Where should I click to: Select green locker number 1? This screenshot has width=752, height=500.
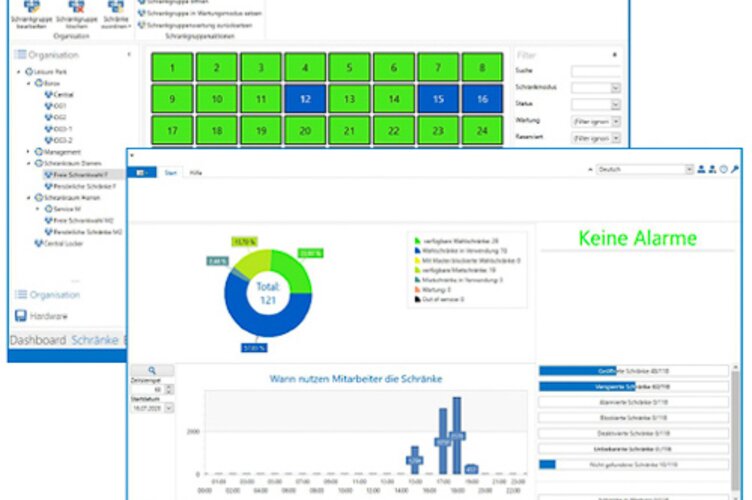(x=173, y=68)
